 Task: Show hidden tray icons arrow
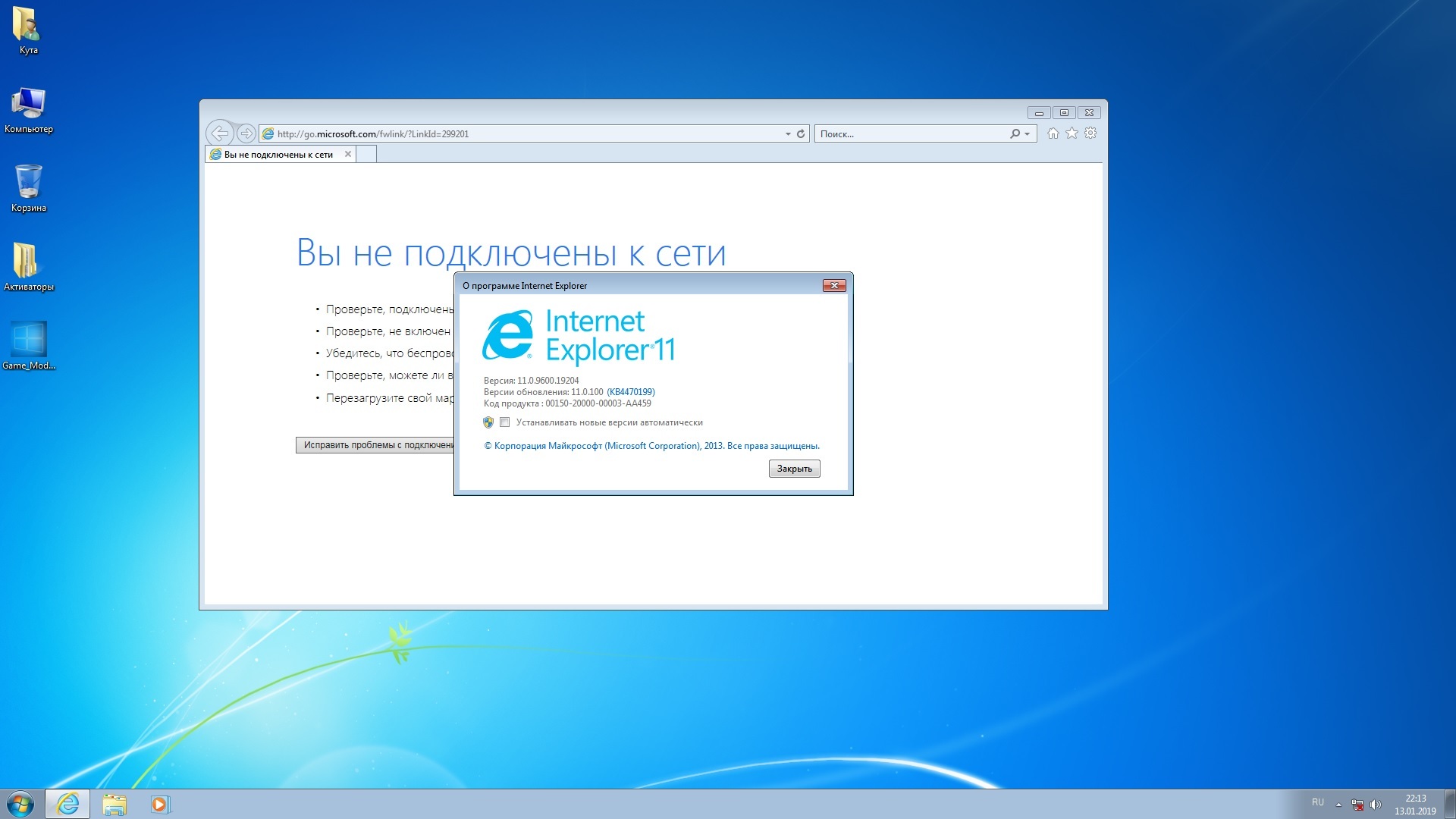click(x=1338, y=804)
